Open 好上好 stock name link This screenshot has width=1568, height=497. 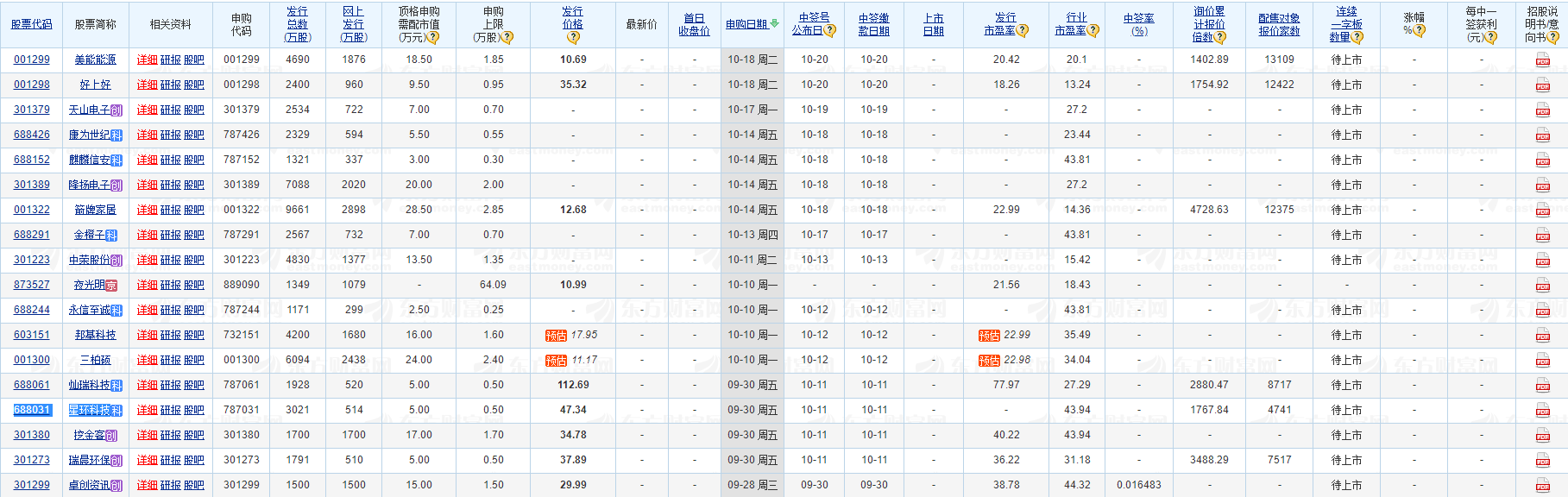coord(95,85)
